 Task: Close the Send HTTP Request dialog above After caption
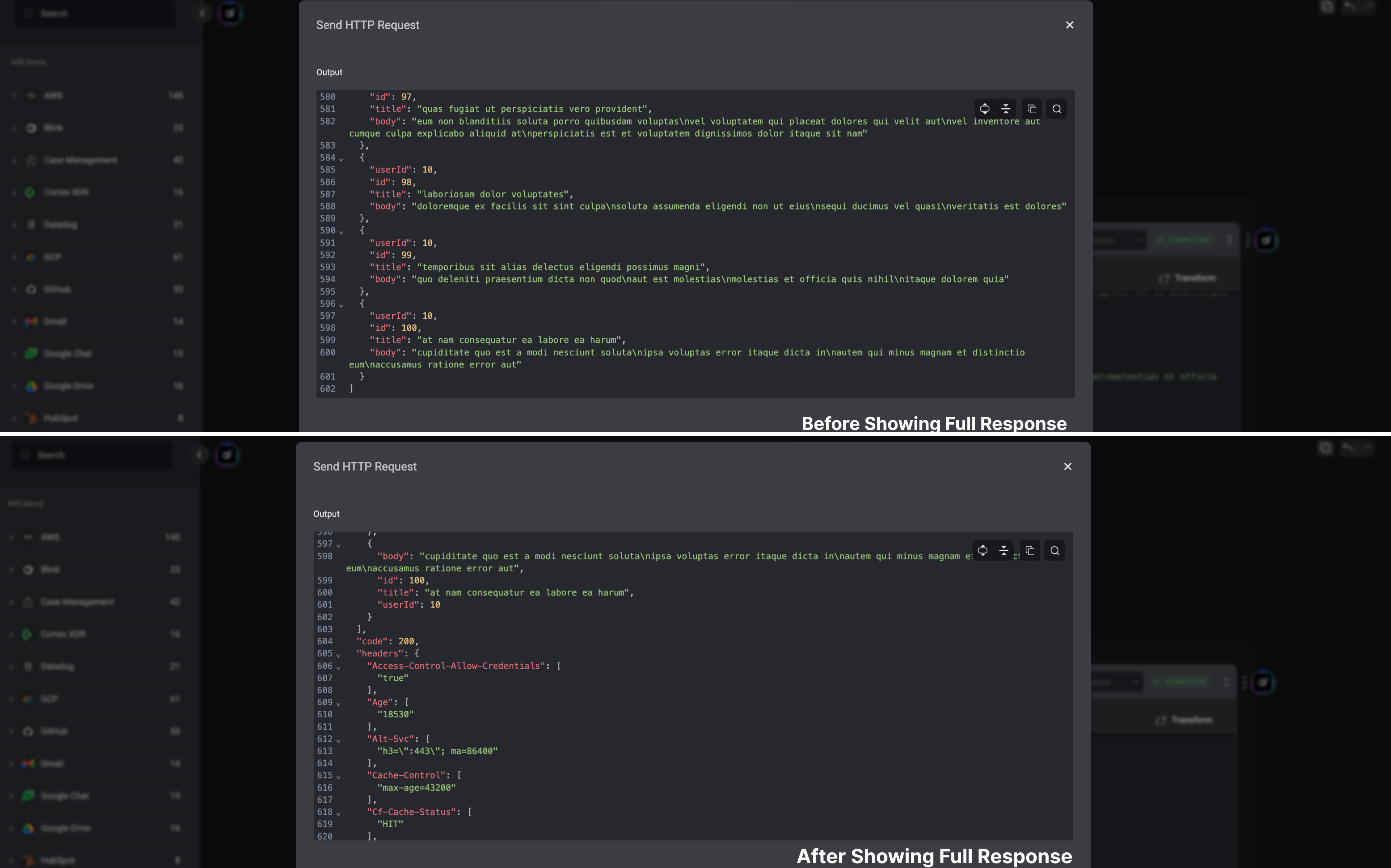point(1067,467)
